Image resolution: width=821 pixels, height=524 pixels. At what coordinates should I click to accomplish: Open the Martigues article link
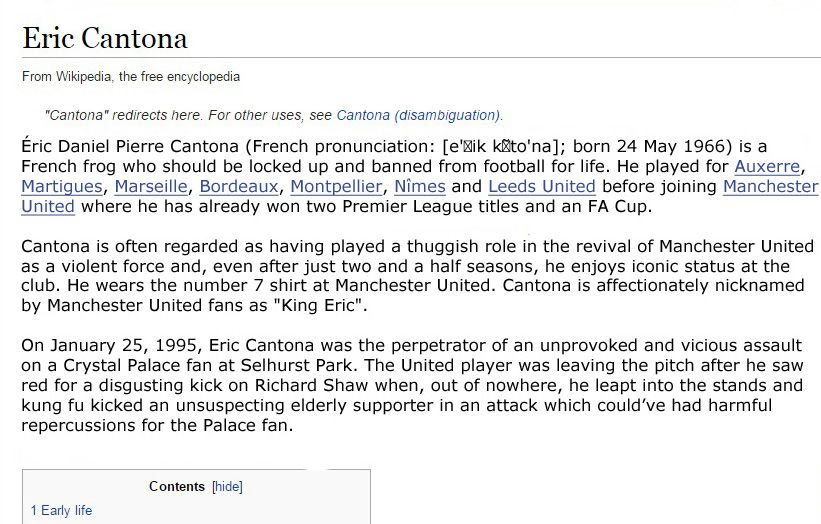[61, 186]
